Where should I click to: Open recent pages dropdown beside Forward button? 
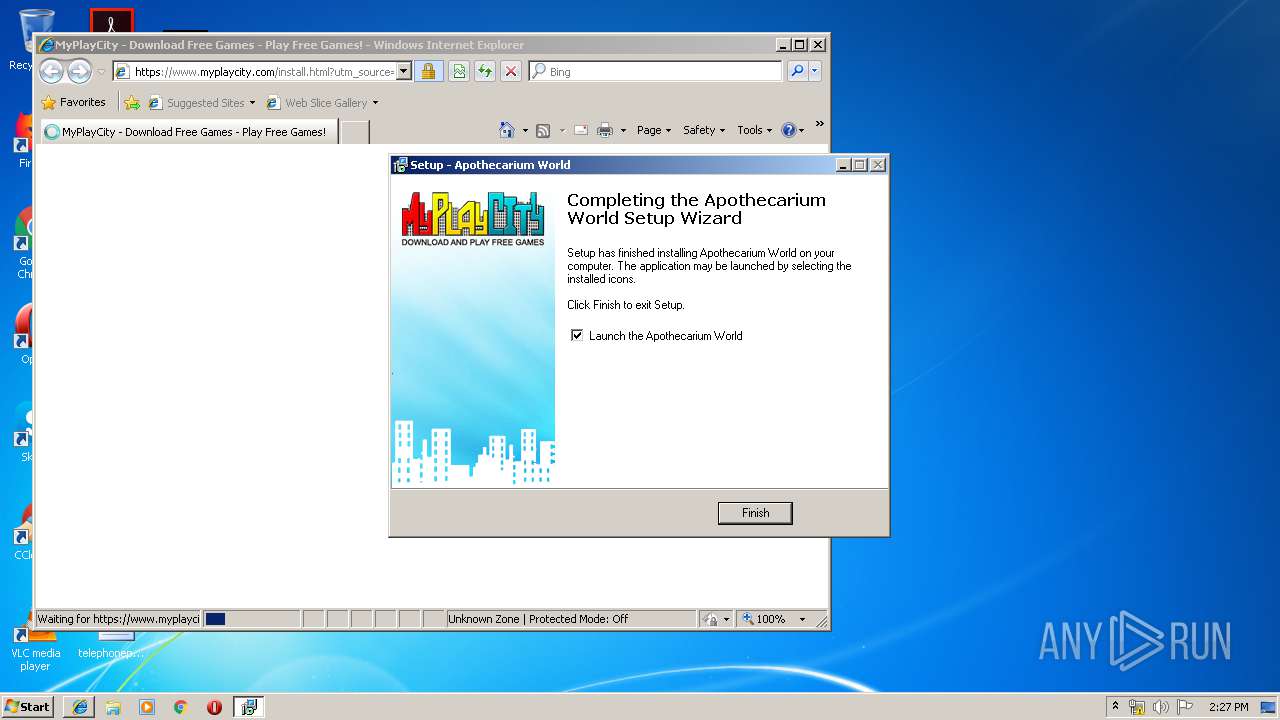(x=101, y=72)
